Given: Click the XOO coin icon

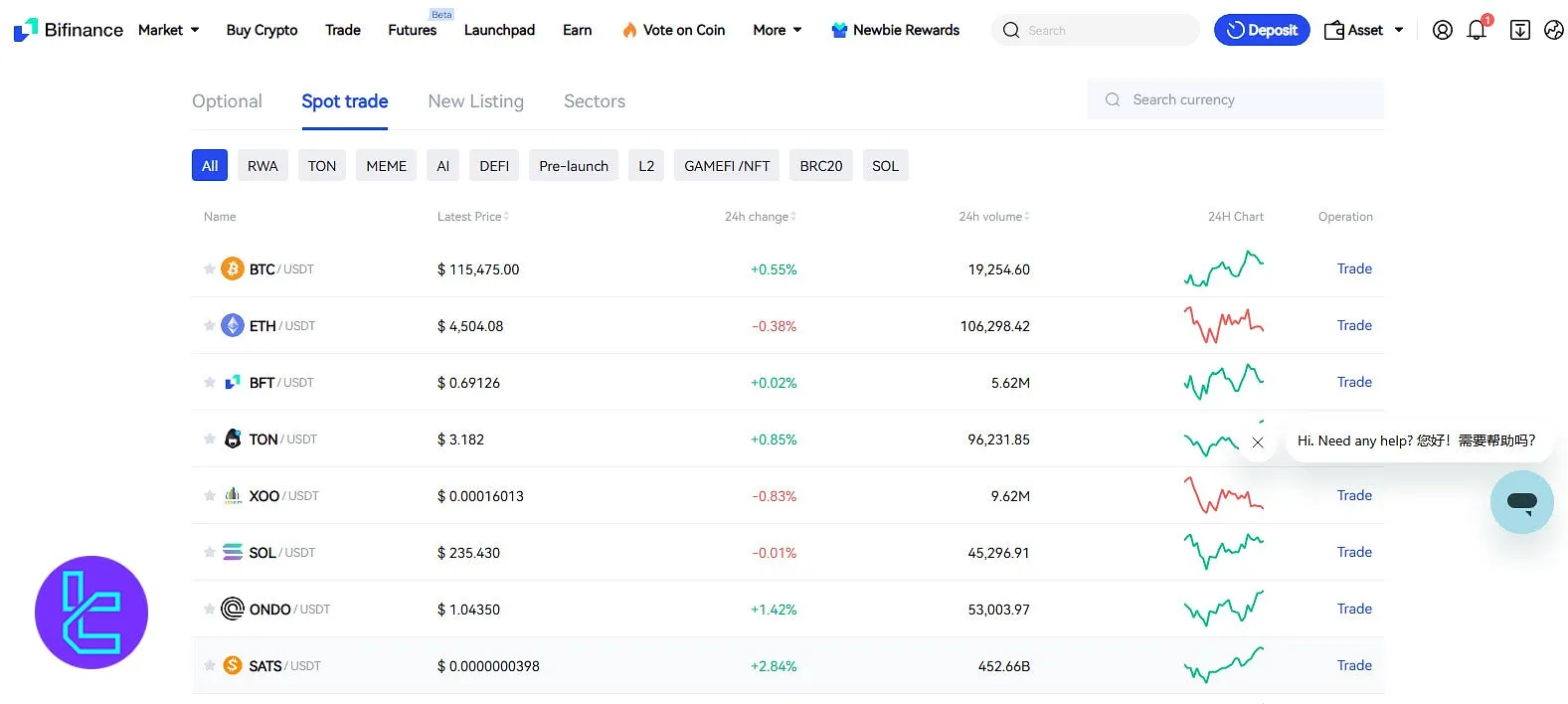Looking at the screenshot, I should click(233, 495).
